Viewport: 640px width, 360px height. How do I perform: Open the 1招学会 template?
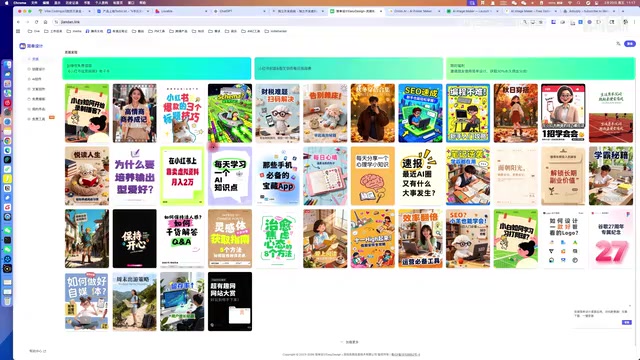pyautogui.click(x=563, y=113)
